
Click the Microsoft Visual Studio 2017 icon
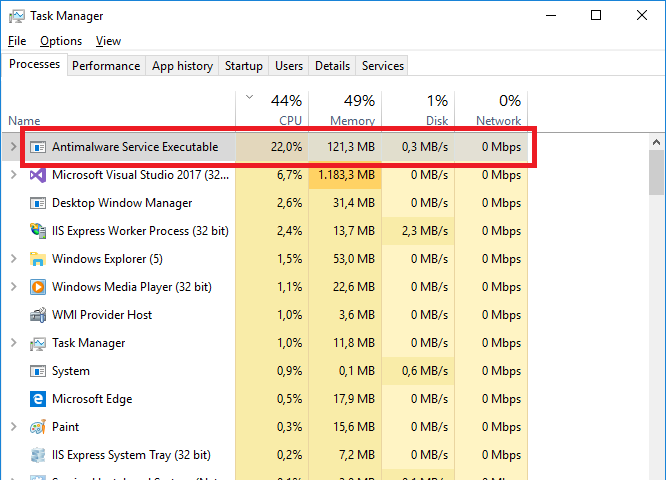point(38,175)
